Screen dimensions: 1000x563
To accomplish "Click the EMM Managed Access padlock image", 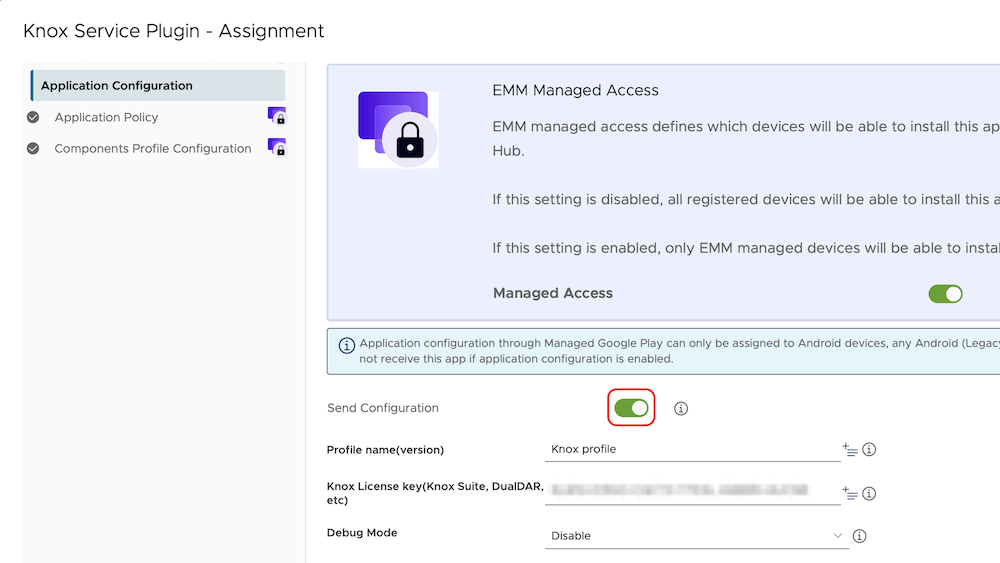I will [x=398, y=129].
